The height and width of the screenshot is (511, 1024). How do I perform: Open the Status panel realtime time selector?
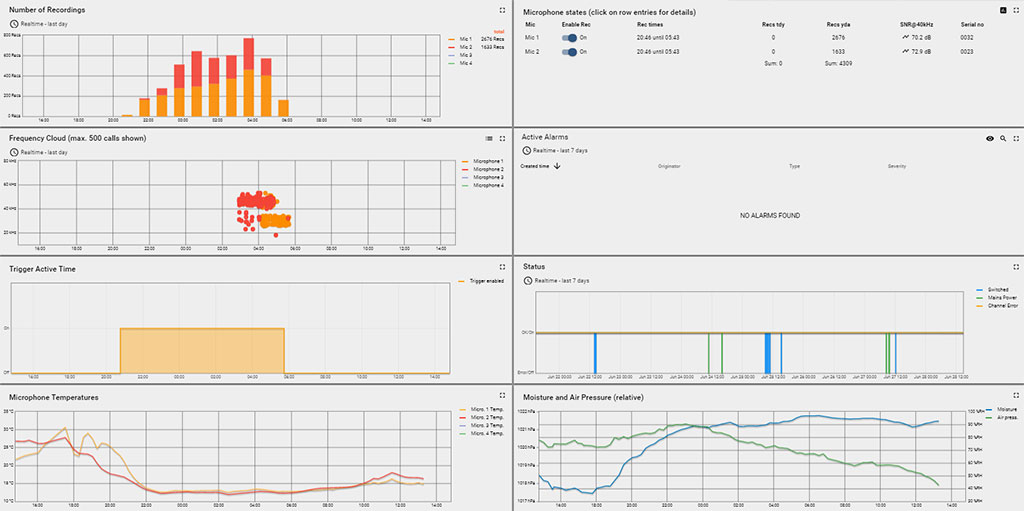tap(560, 280)
